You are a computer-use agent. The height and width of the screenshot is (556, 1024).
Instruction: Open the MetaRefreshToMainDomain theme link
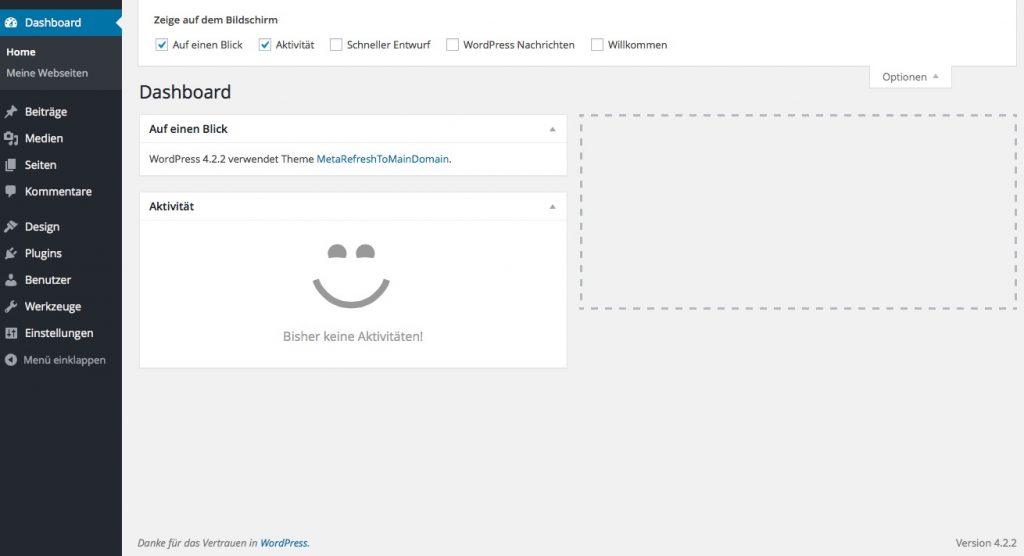(383, 159)
